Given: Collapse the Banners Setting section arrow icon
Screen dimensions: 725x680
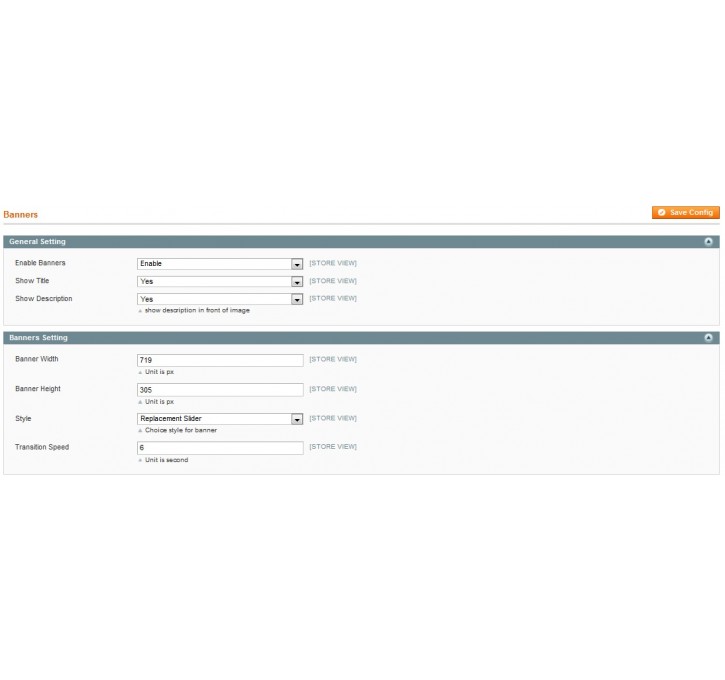Looking at the screenshot, I should 709,339.
